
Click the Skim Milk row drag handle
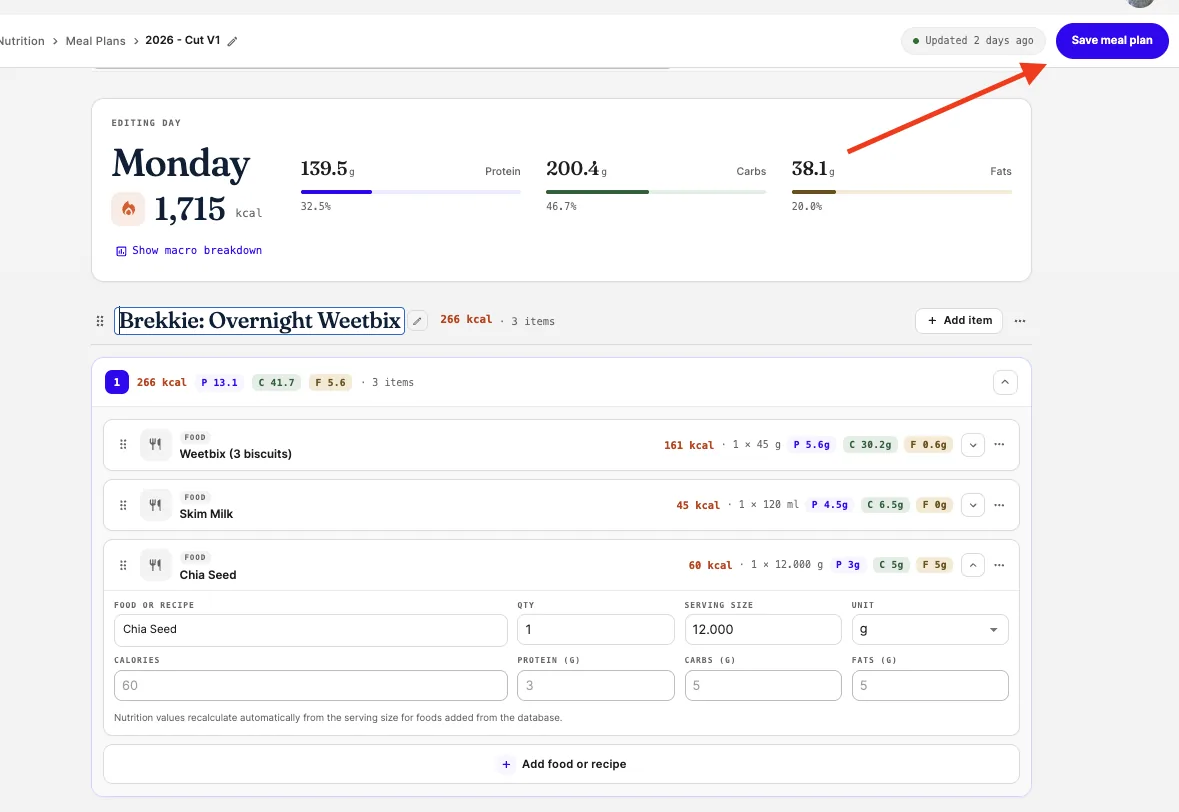123,505
